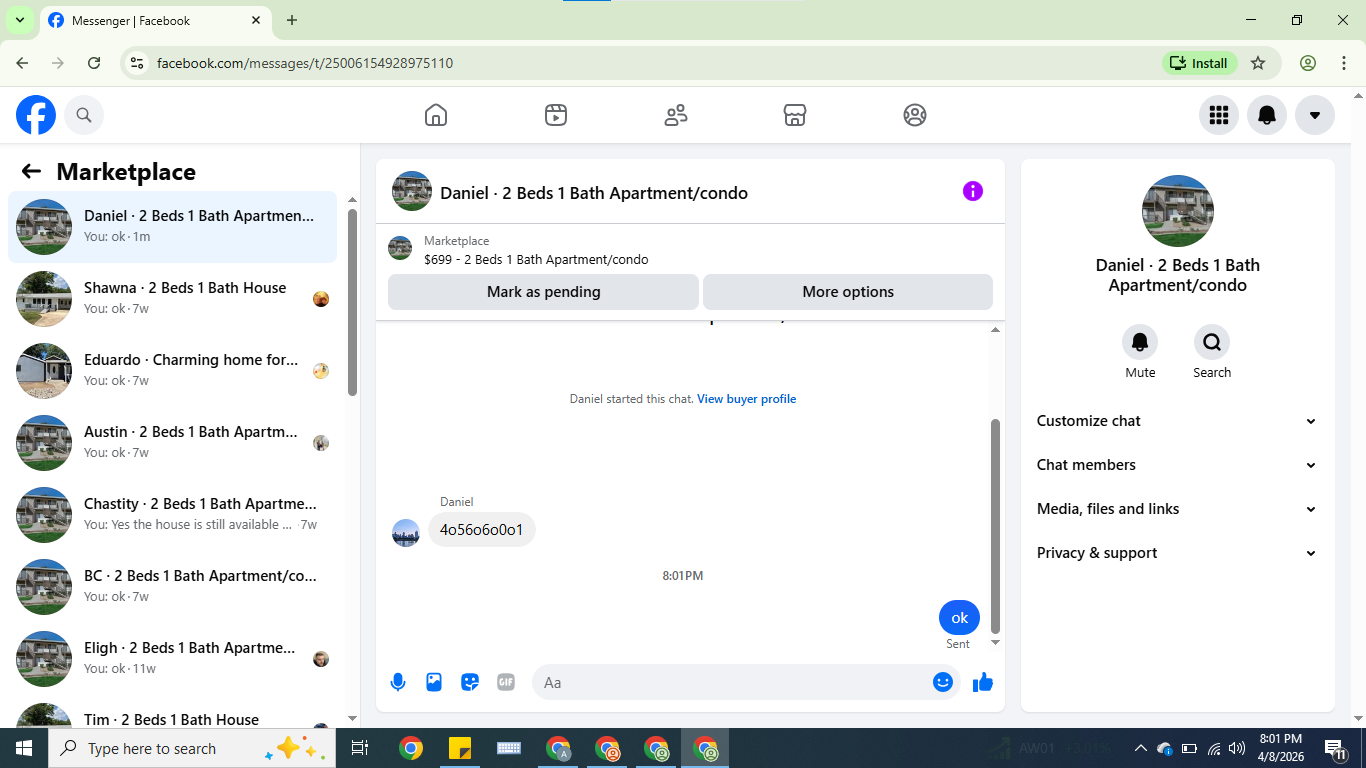Open the Chrome three-dot menu
The width and height of the screenshot is (1366, 768).
coord(1344,63)
